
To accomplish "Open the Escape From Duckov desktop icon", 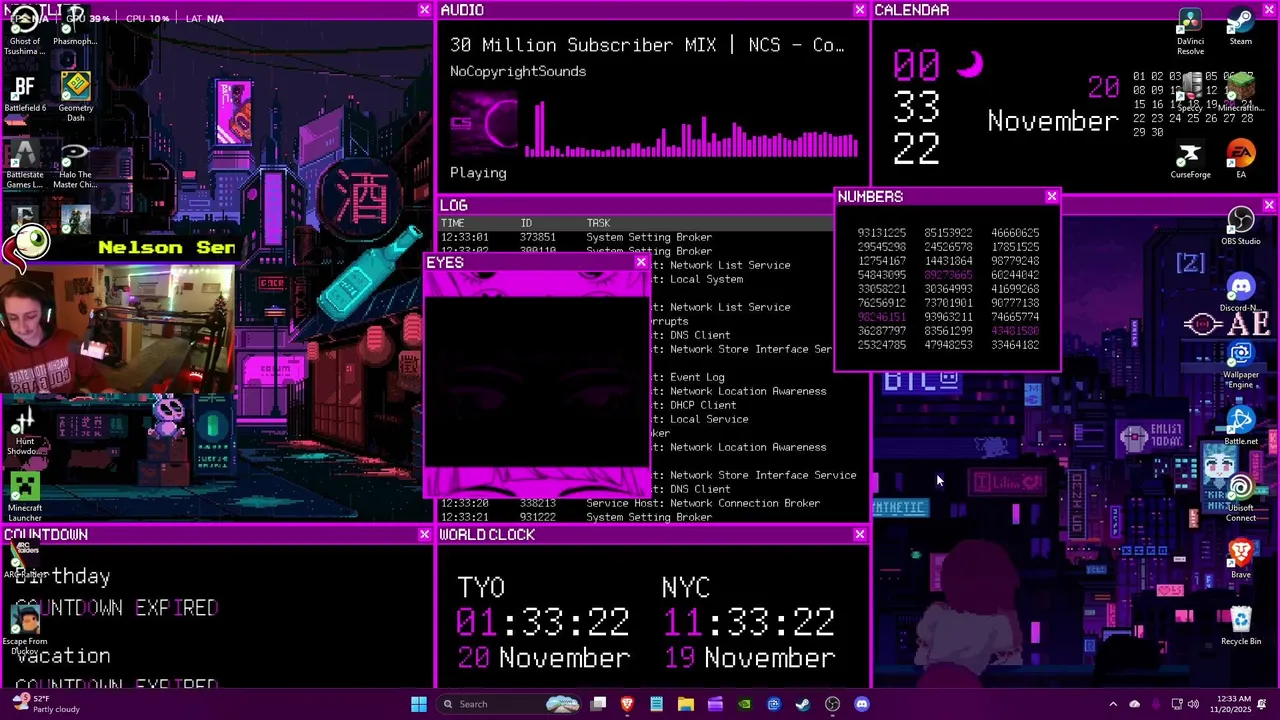I will pos(24,630).
